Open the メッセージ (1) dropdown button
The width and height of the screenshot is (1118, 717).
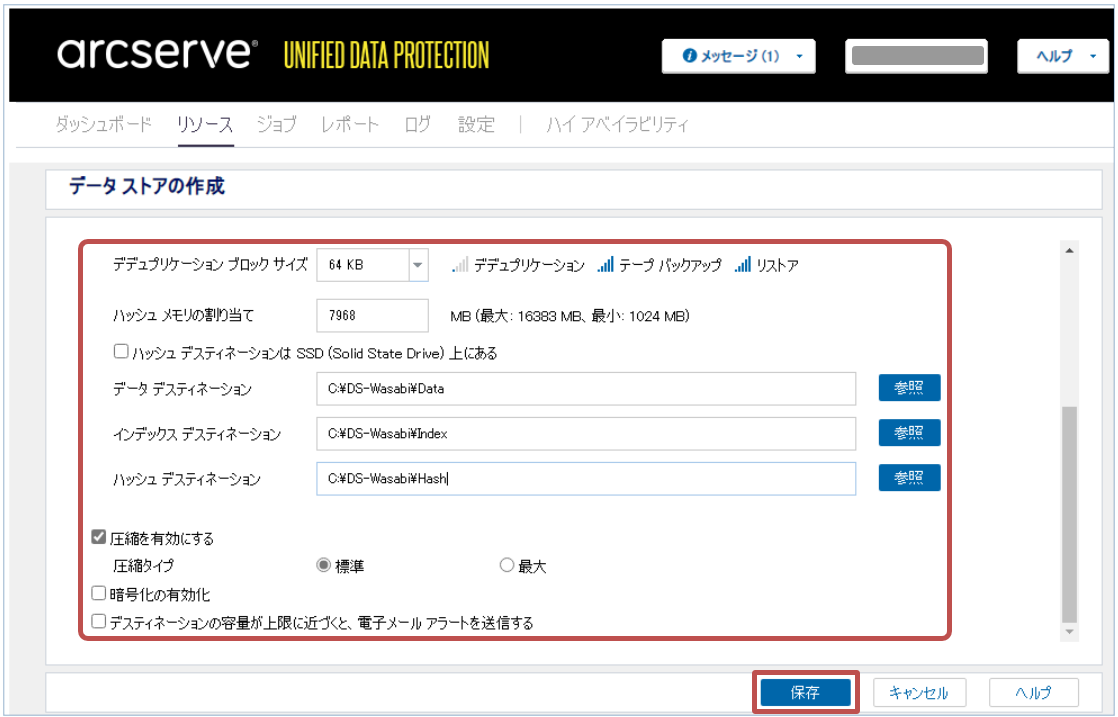point(738,56)
